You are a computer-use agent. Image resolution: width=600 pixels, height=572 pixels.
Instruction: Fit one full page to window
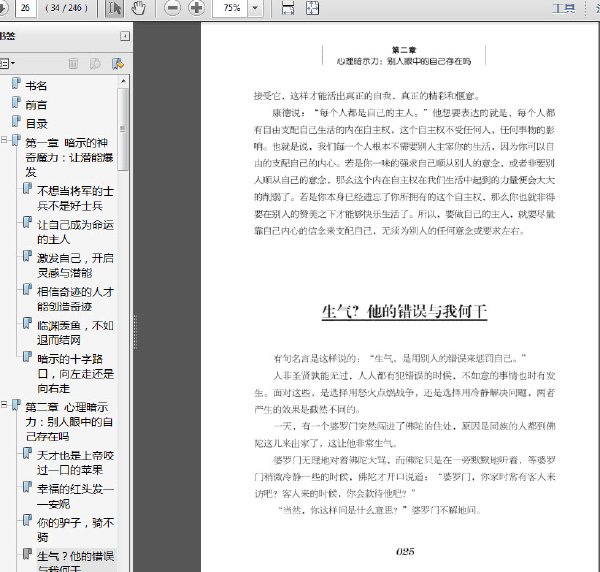312,8
